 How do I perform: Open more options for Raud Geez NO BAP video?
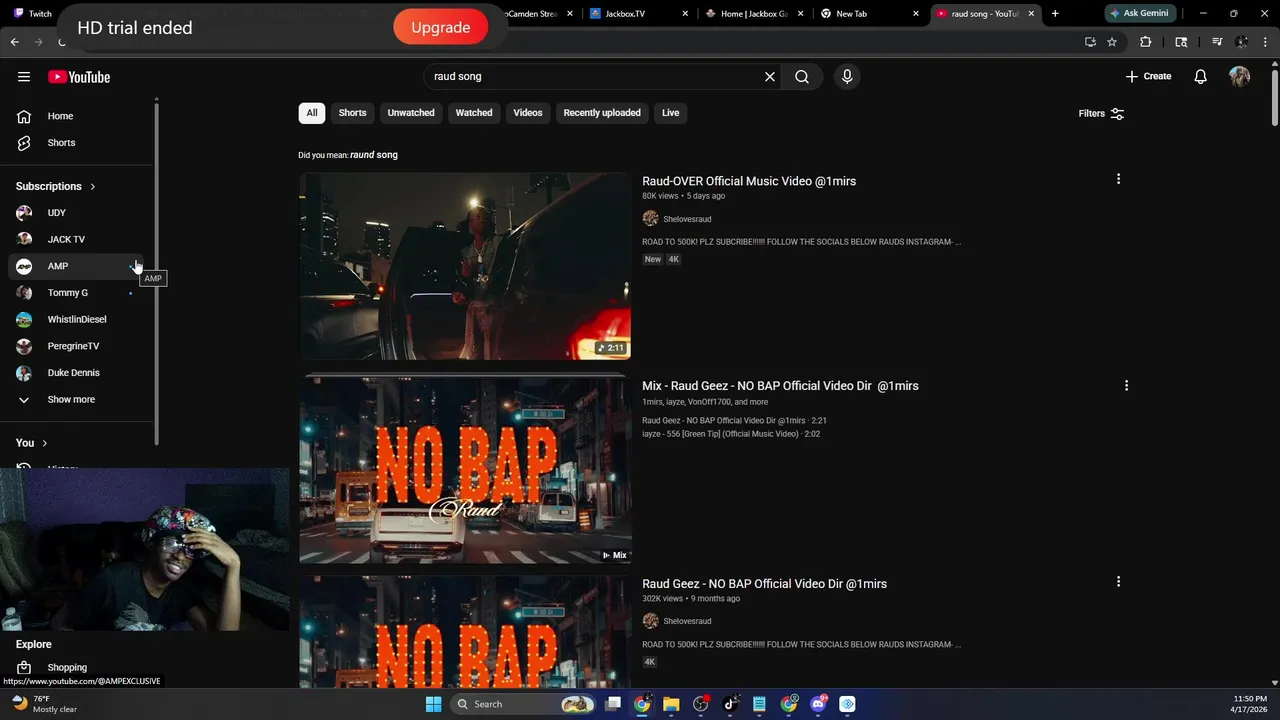1118,581
